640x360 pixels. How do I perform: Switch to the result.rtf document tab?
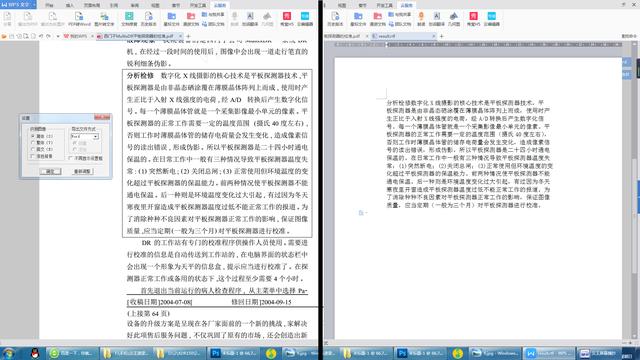point(402,36)
